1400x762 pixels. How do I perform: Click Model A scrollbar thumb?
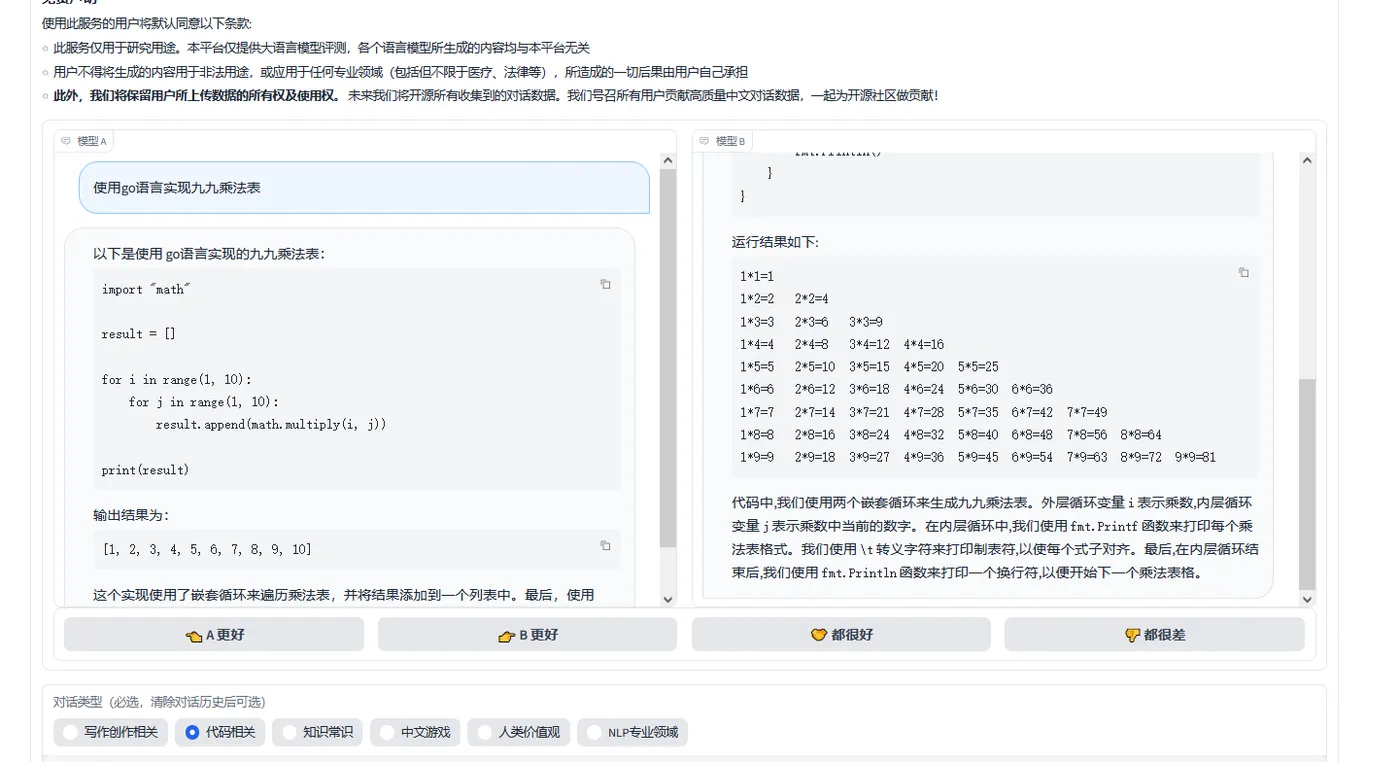point(668,358)
